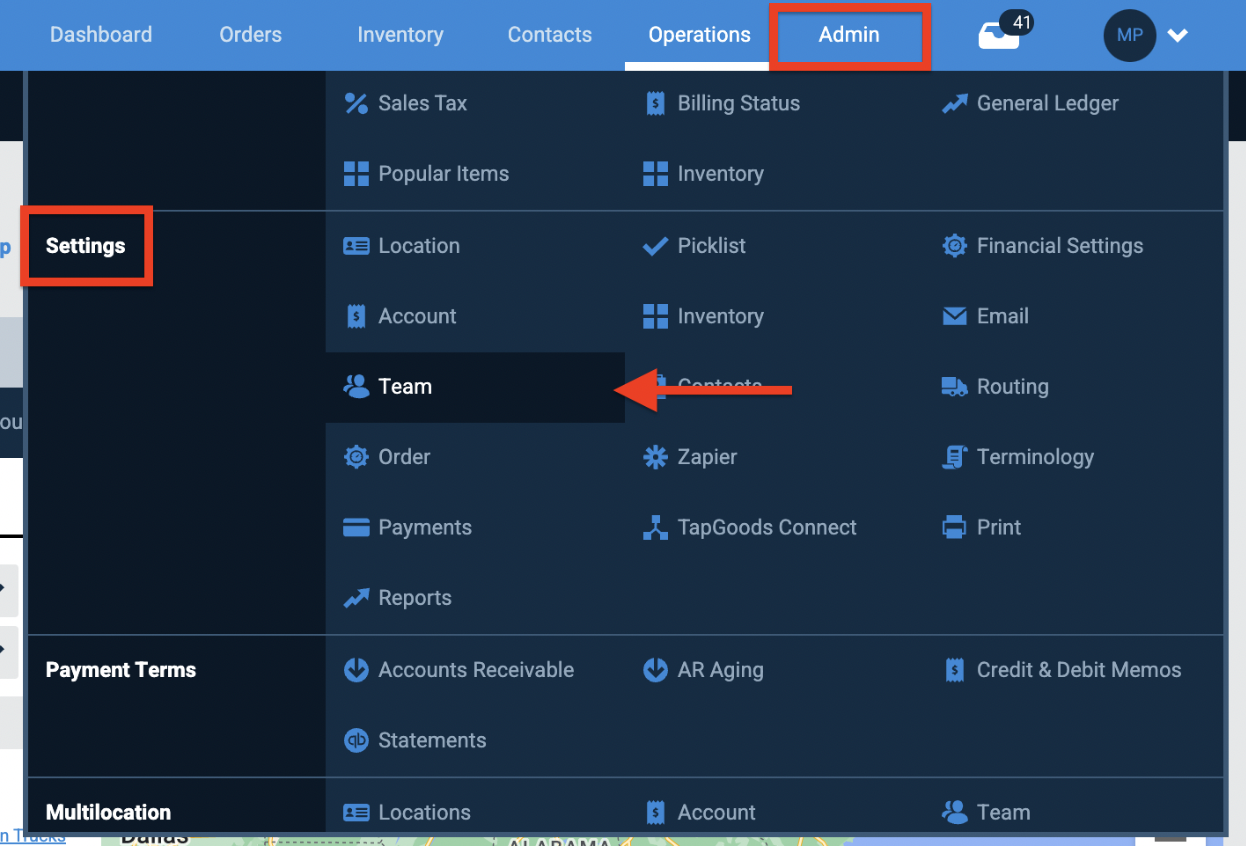Screen dimensions: 1246x846
Task: Open Location settings
Action: point(419,246)
